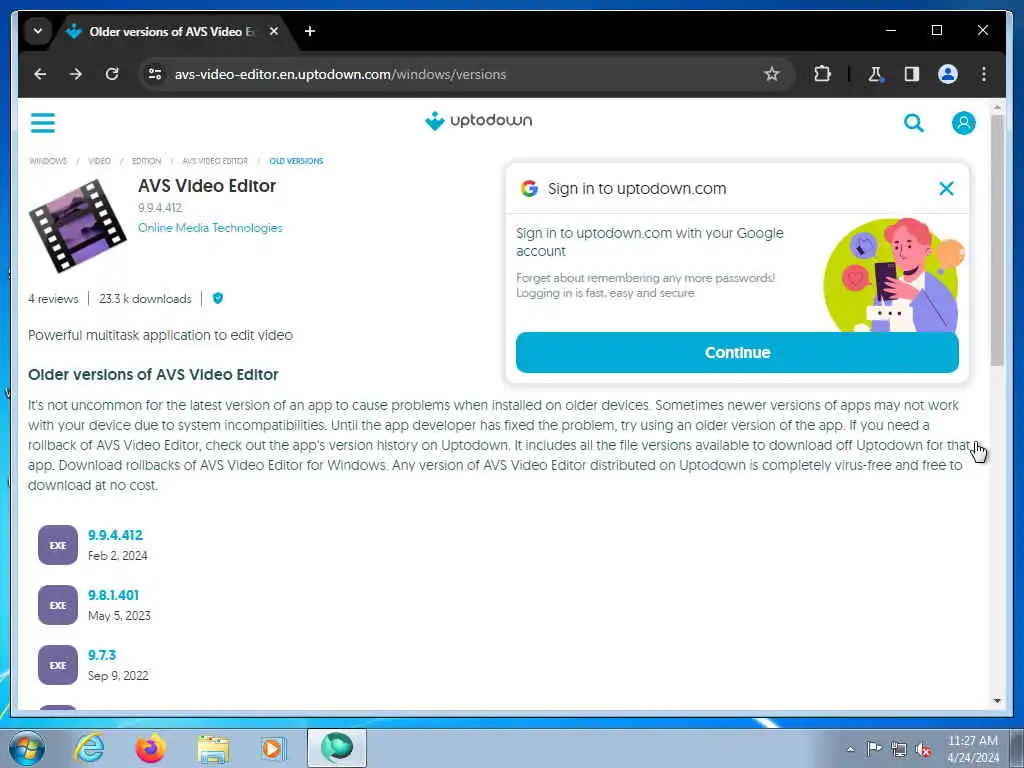Reload the current page
The height and width of the screenshot is (768, 1024).
(112, 74)
